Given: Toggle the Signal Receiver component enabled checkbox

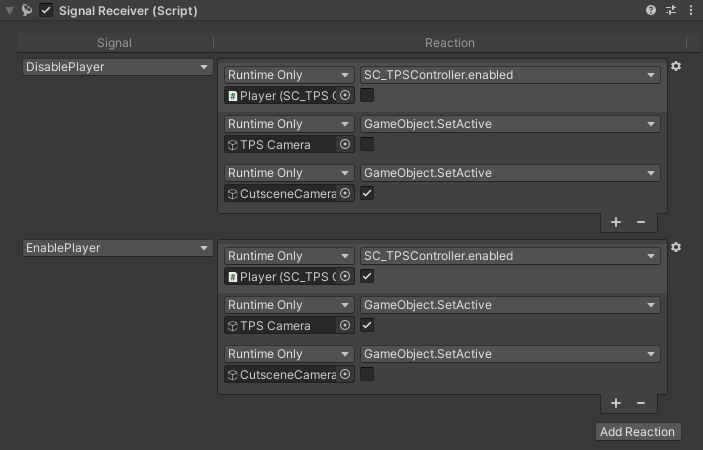Looking at the screenshot, I should (46, 11).
